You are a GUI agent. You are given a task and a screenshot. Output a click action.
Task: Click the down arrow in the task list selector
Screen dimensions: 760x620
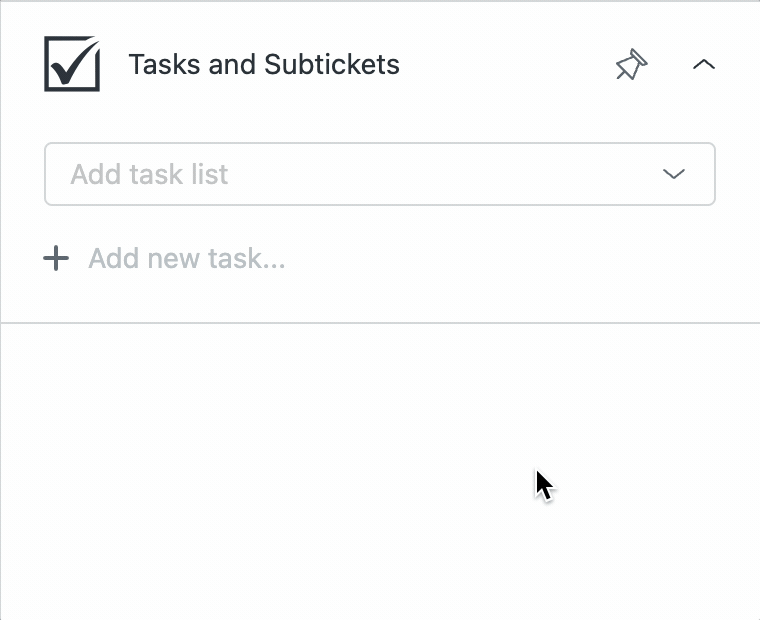click(674, 174)
